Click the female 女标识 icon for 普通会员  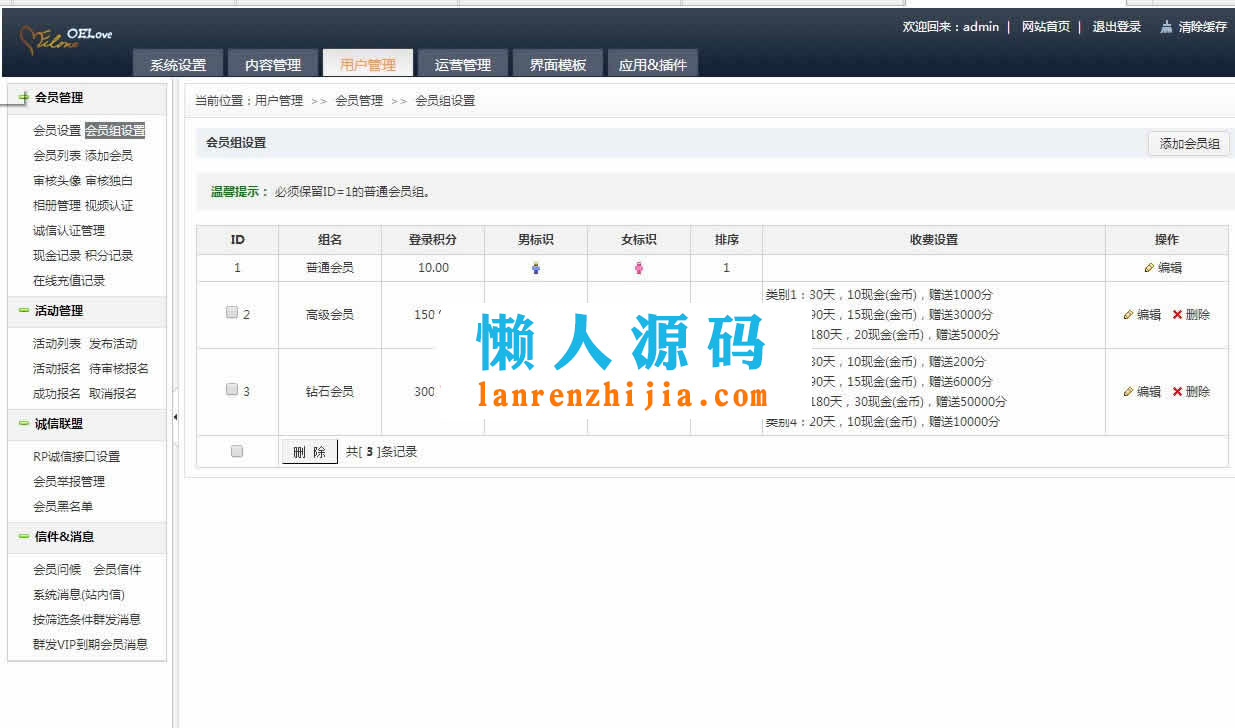click(638, 268)
